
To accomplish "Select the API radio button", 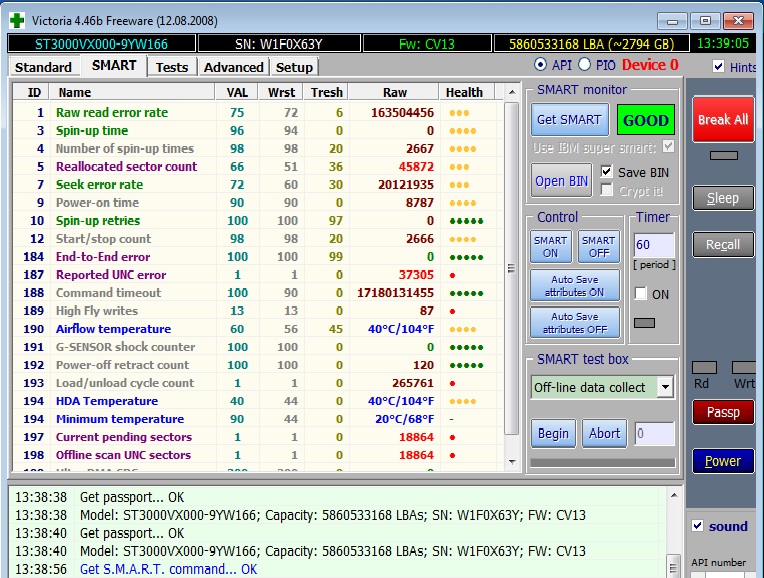I will click(x=540, y=64).
